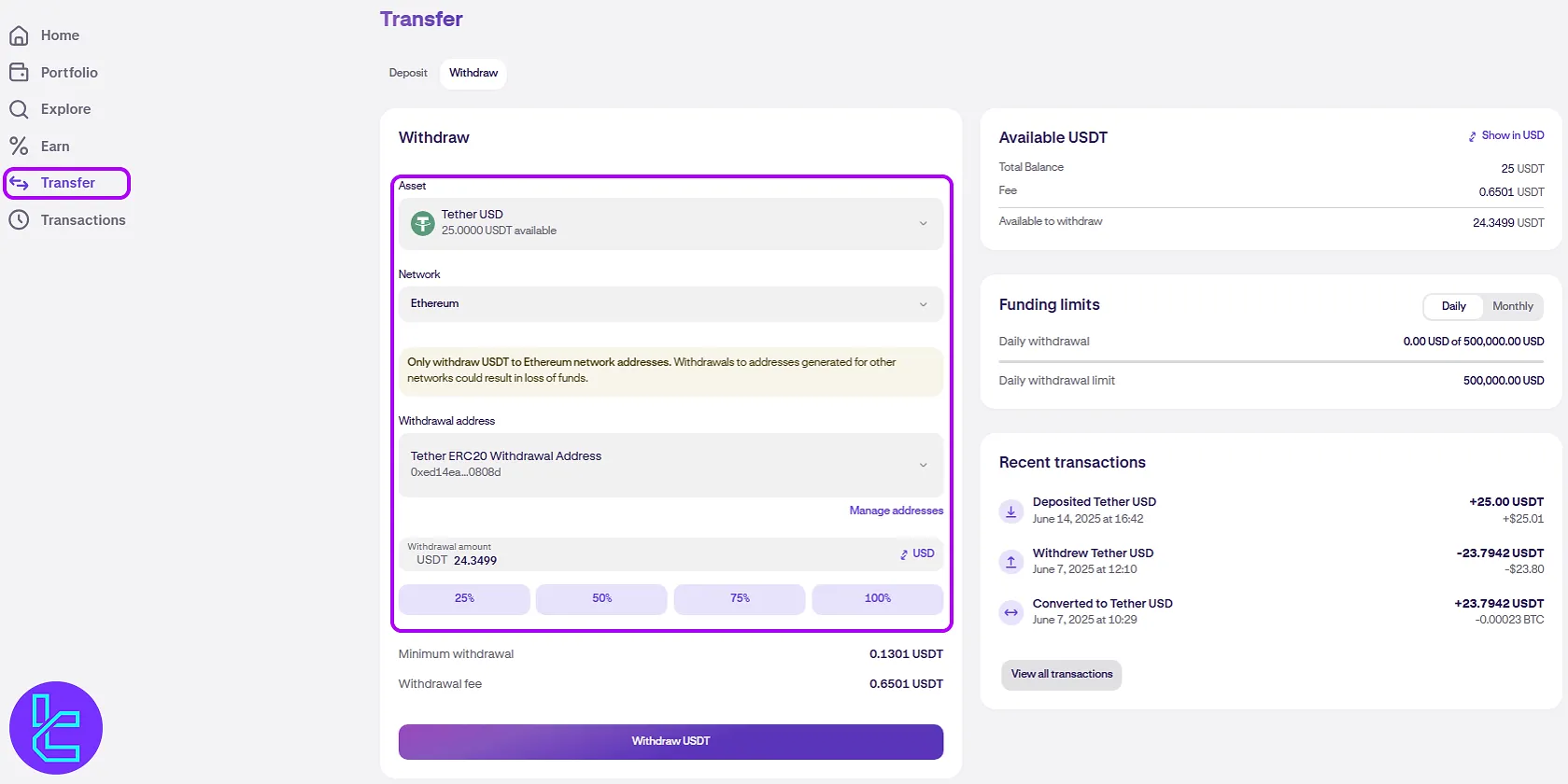The image size is (1568, 784).
Task: Open the Withdrawal address dropdown
Action: pos(671,465)
